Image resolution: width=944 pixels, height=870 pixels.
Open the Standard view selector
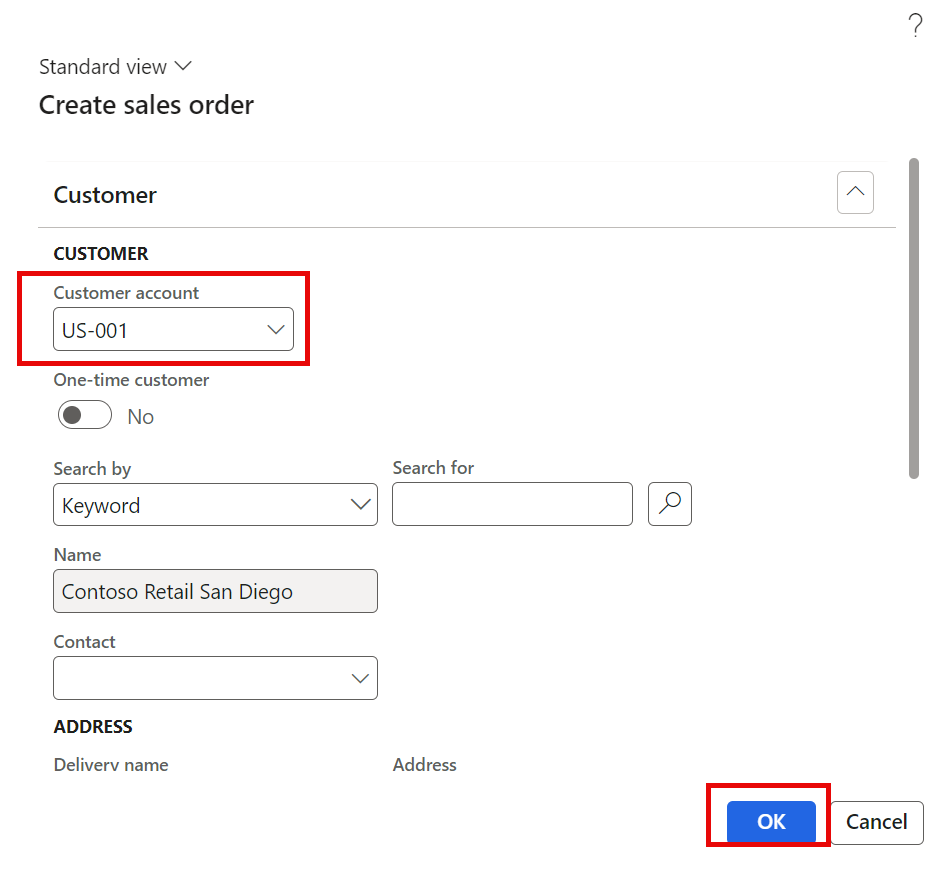(115, 66)
